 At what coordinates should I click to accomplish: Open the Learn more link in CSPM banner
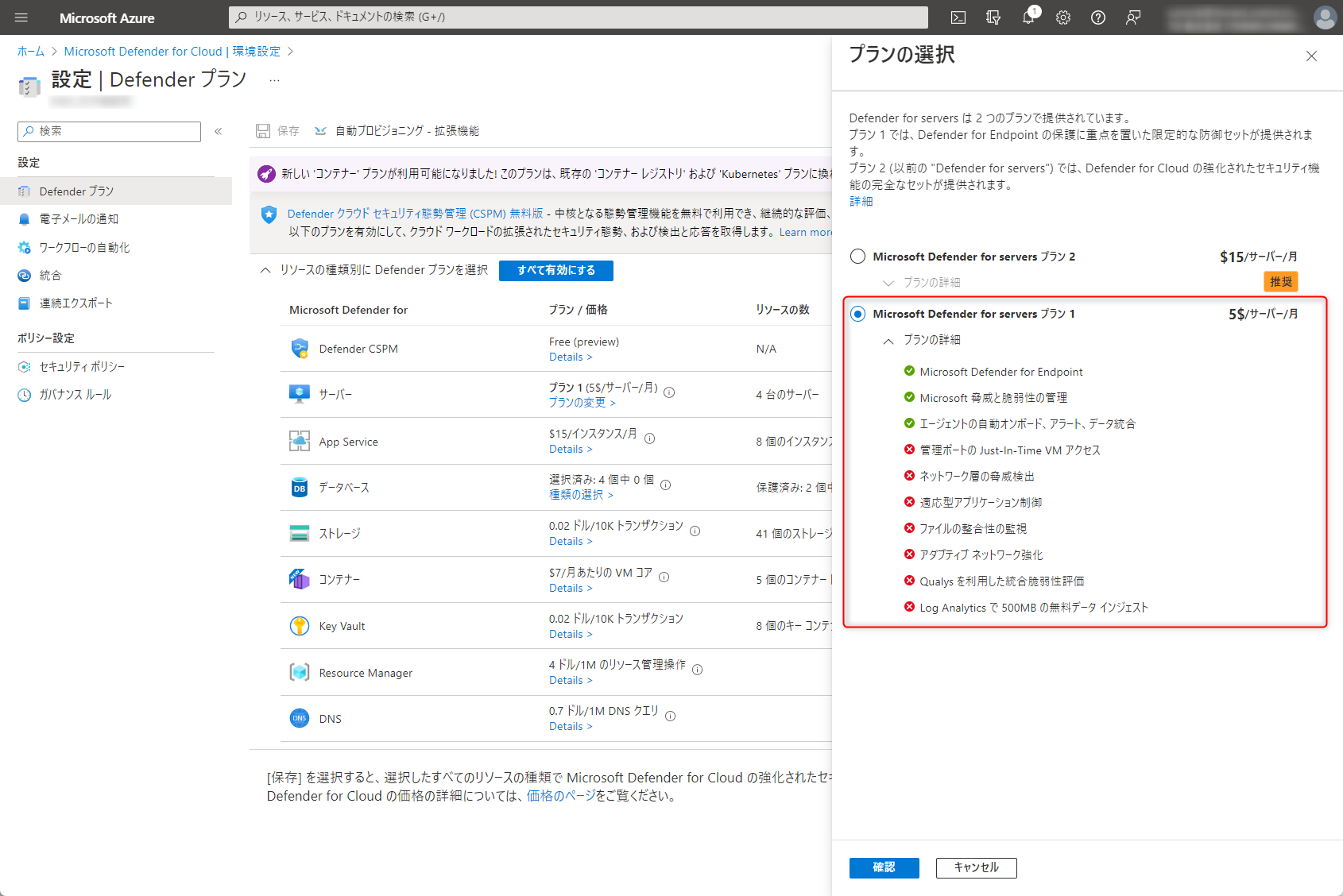pyautogui.click(x=806, y=232)
